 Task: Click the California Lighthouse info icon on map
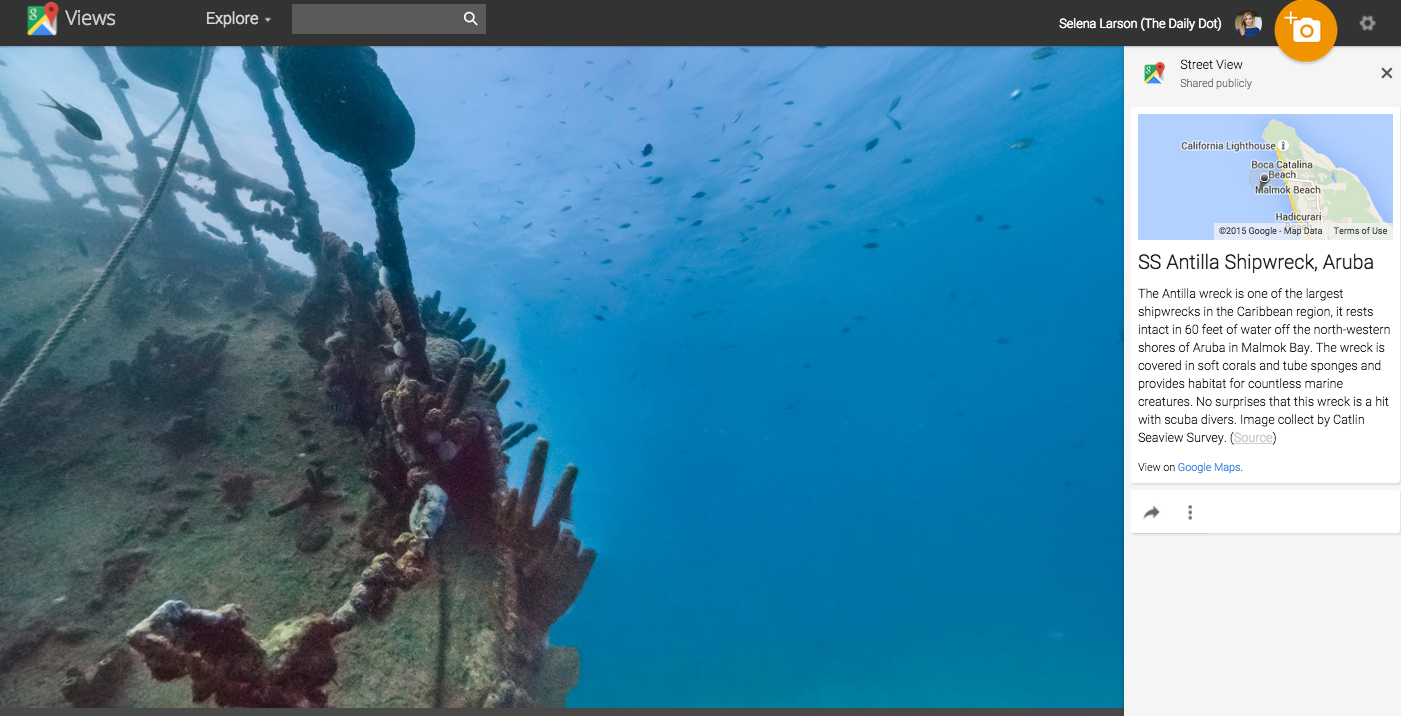(1283, 146)
